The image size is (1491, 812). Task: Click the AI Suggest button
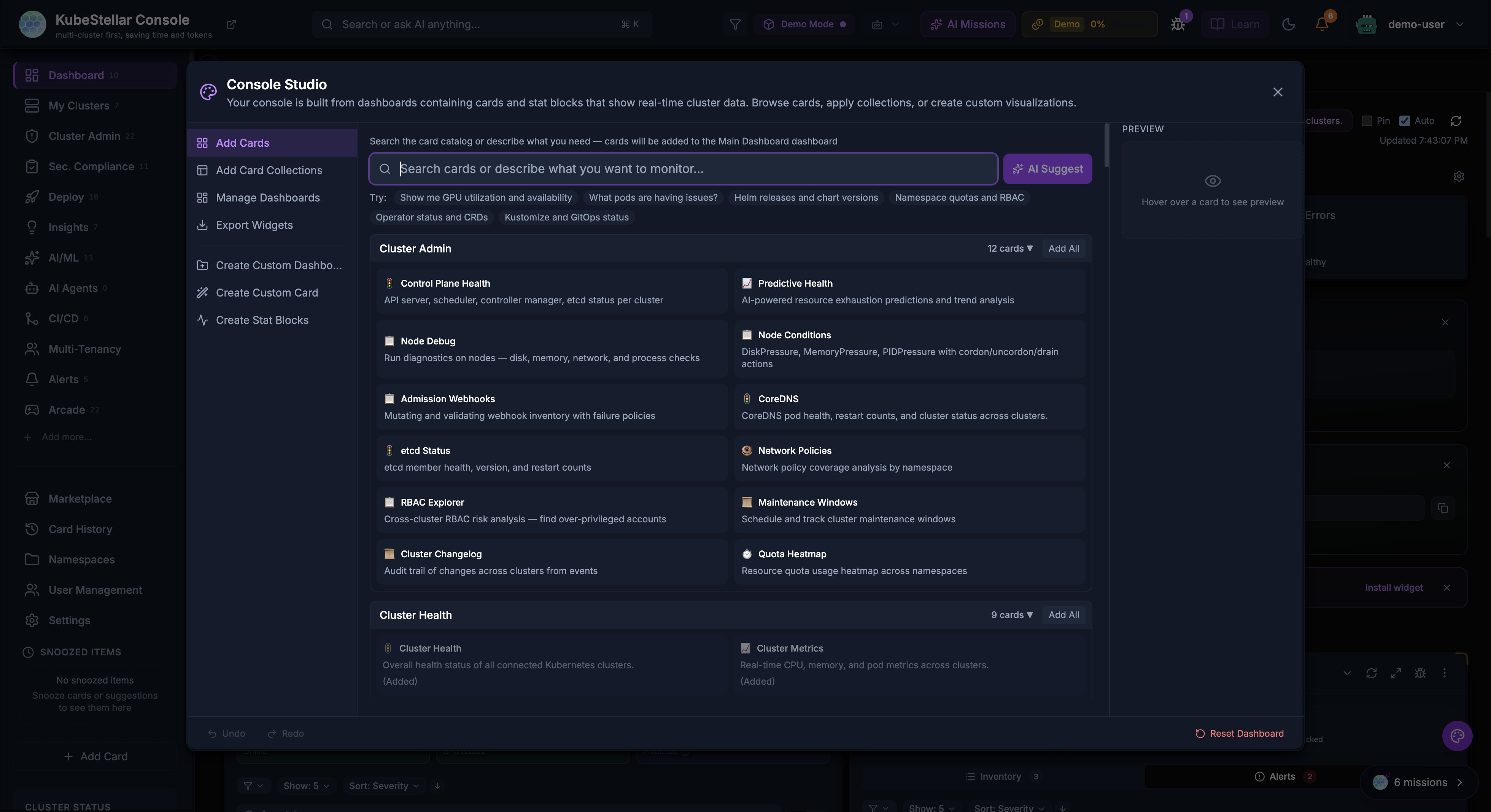[1047, 169]
